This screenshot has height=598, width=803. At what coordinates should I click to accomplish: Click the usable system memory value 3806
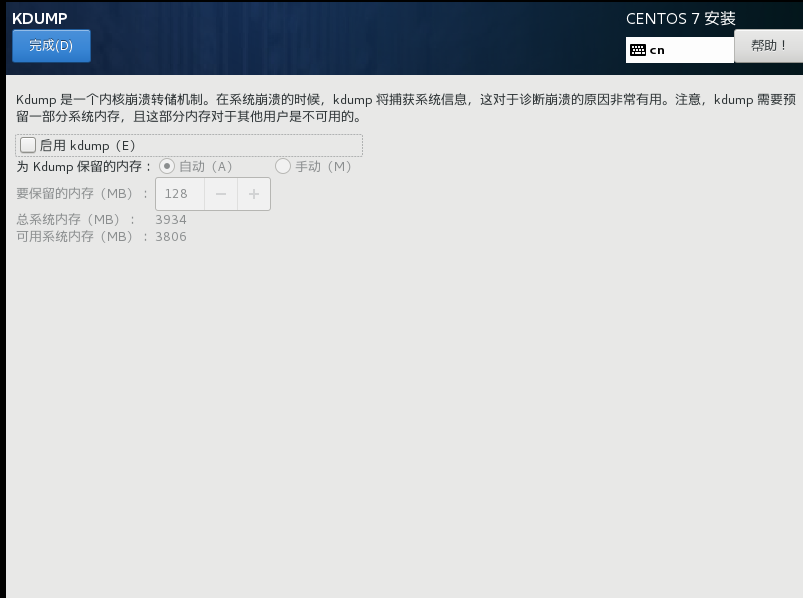pyautogui.click(x=171, y=237)
